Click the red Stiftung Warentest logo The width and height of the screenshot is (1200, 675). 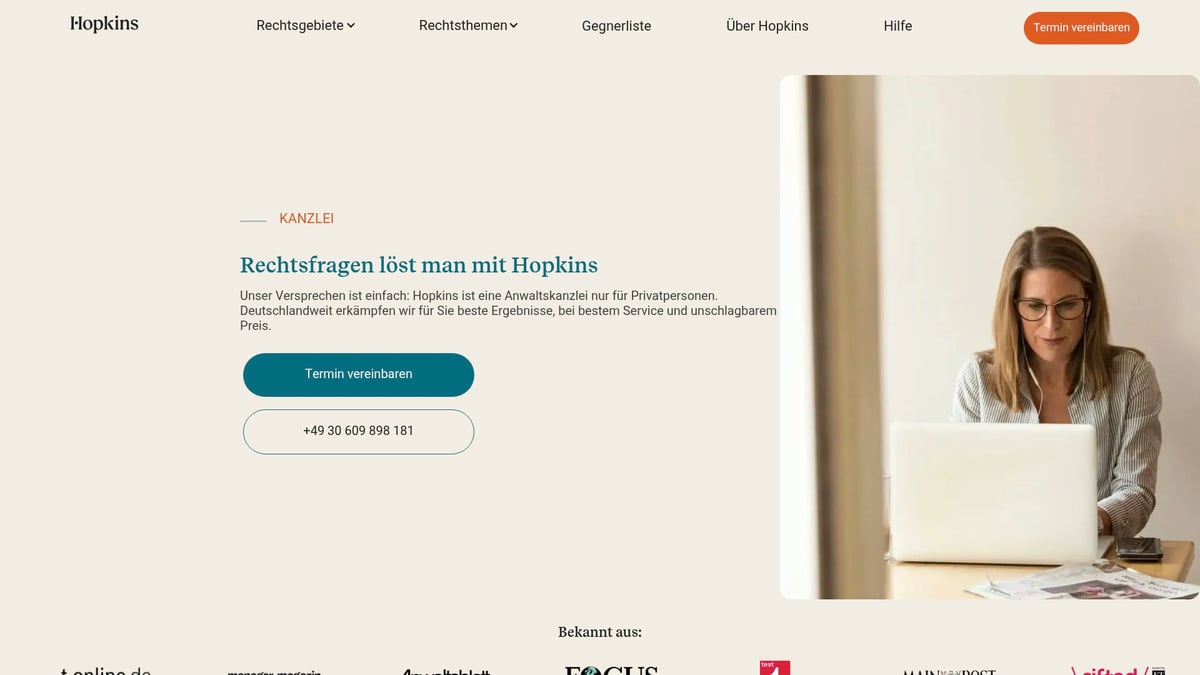[775, 668]
